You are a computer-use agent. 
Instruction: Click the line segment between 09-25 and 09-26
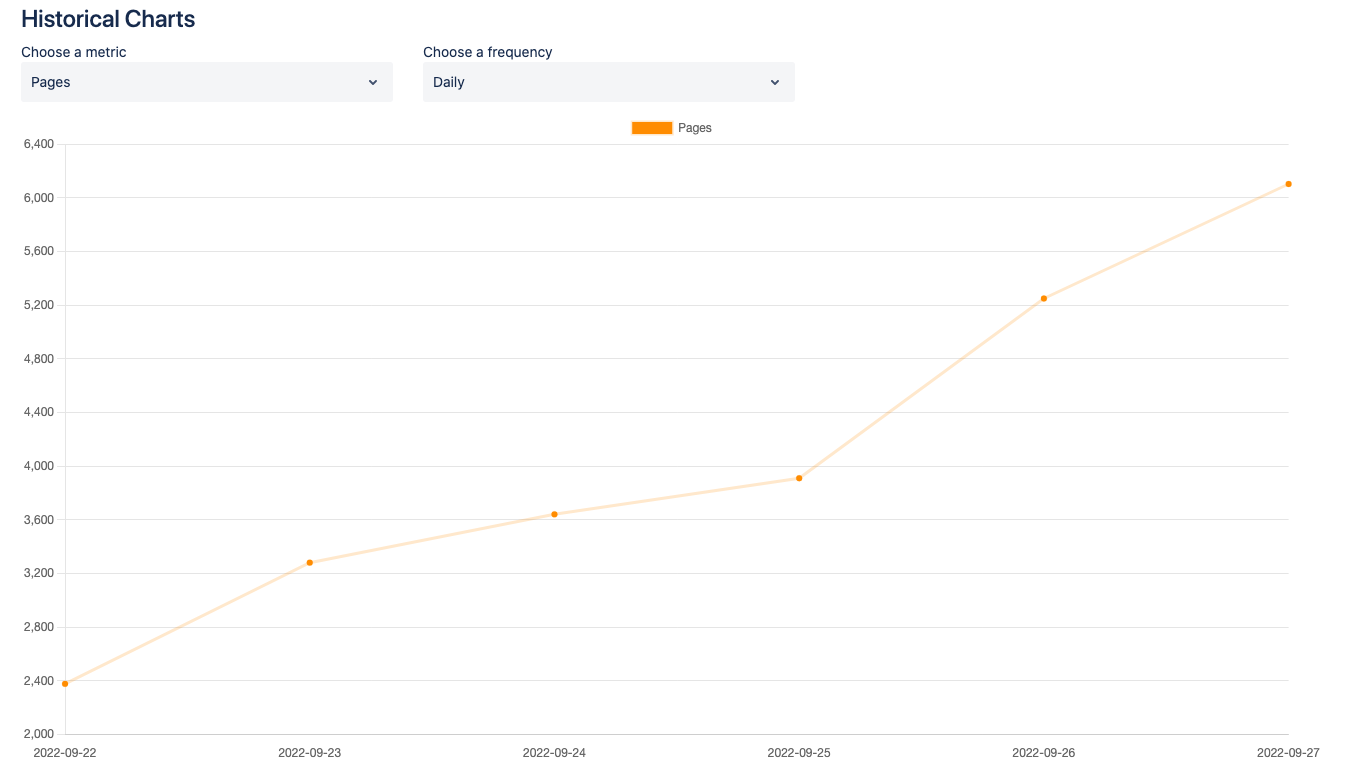(921, 388)
